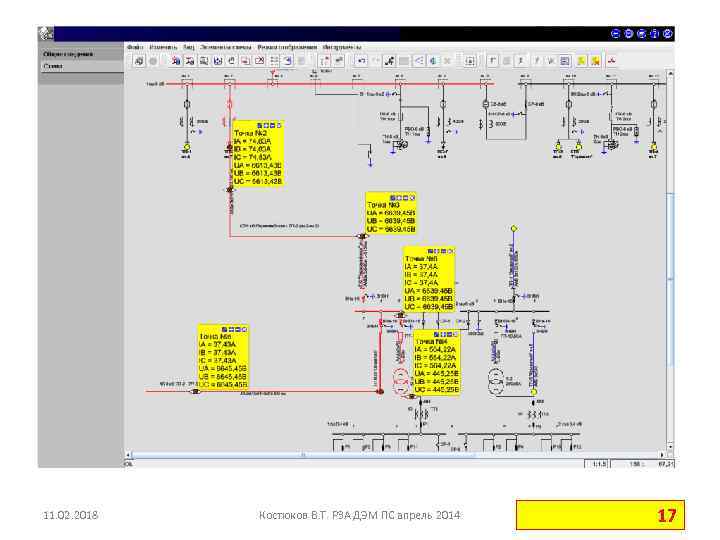Toggle first blue square on Точка №4 popup
The image size is (720, 540).
(437, 335)
